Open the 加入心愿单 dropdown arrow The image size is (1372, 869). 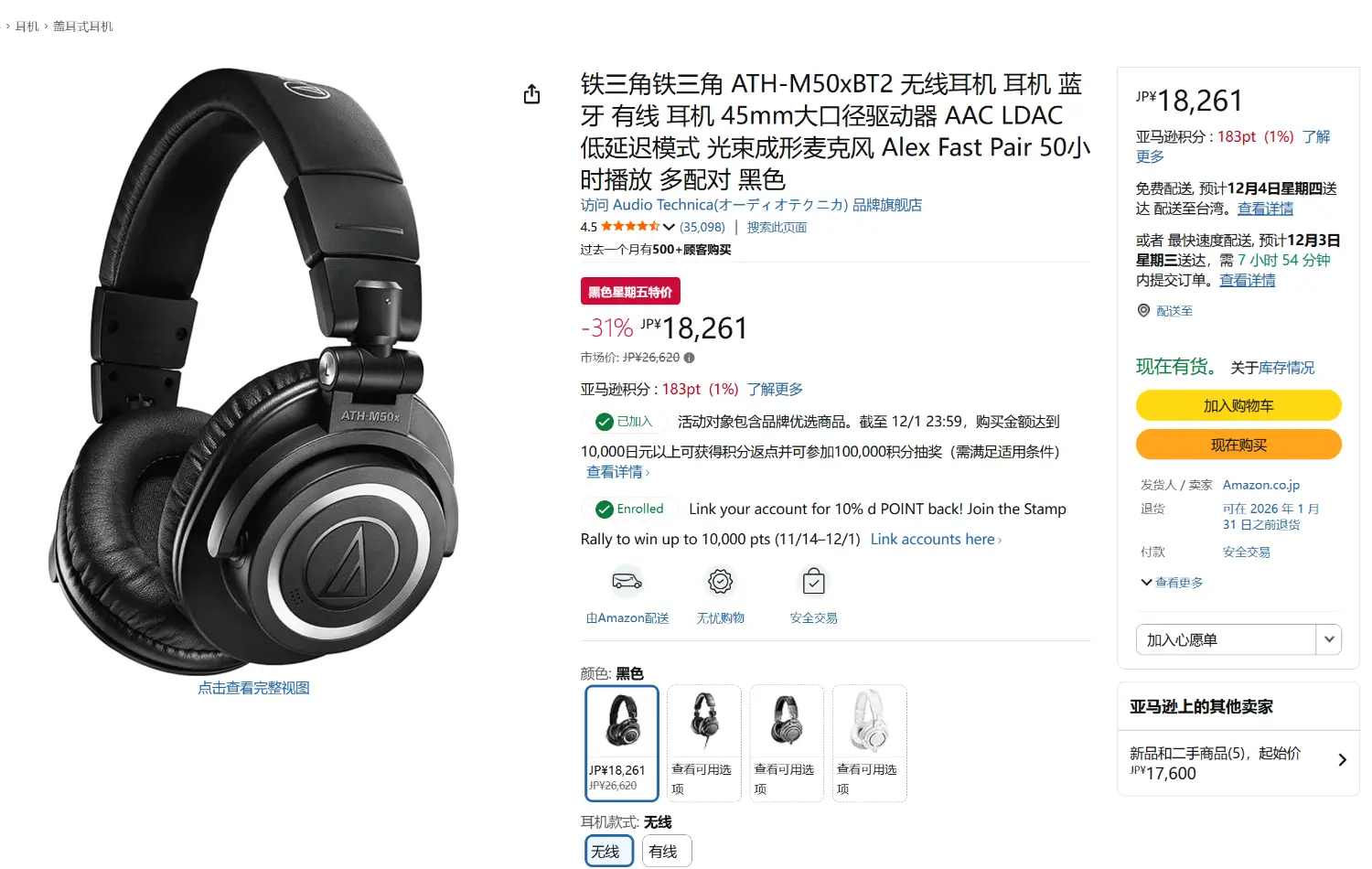[x=1329, y=639]
